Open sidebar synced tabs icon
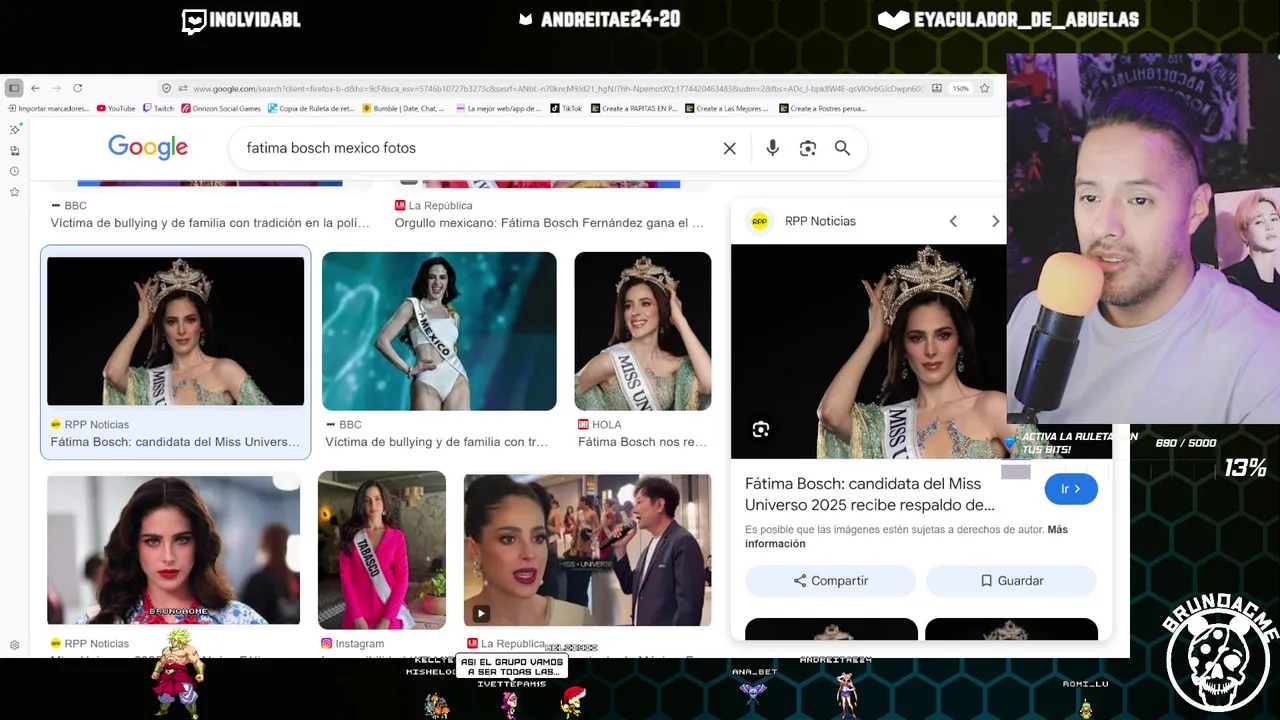 pos(14,151)
